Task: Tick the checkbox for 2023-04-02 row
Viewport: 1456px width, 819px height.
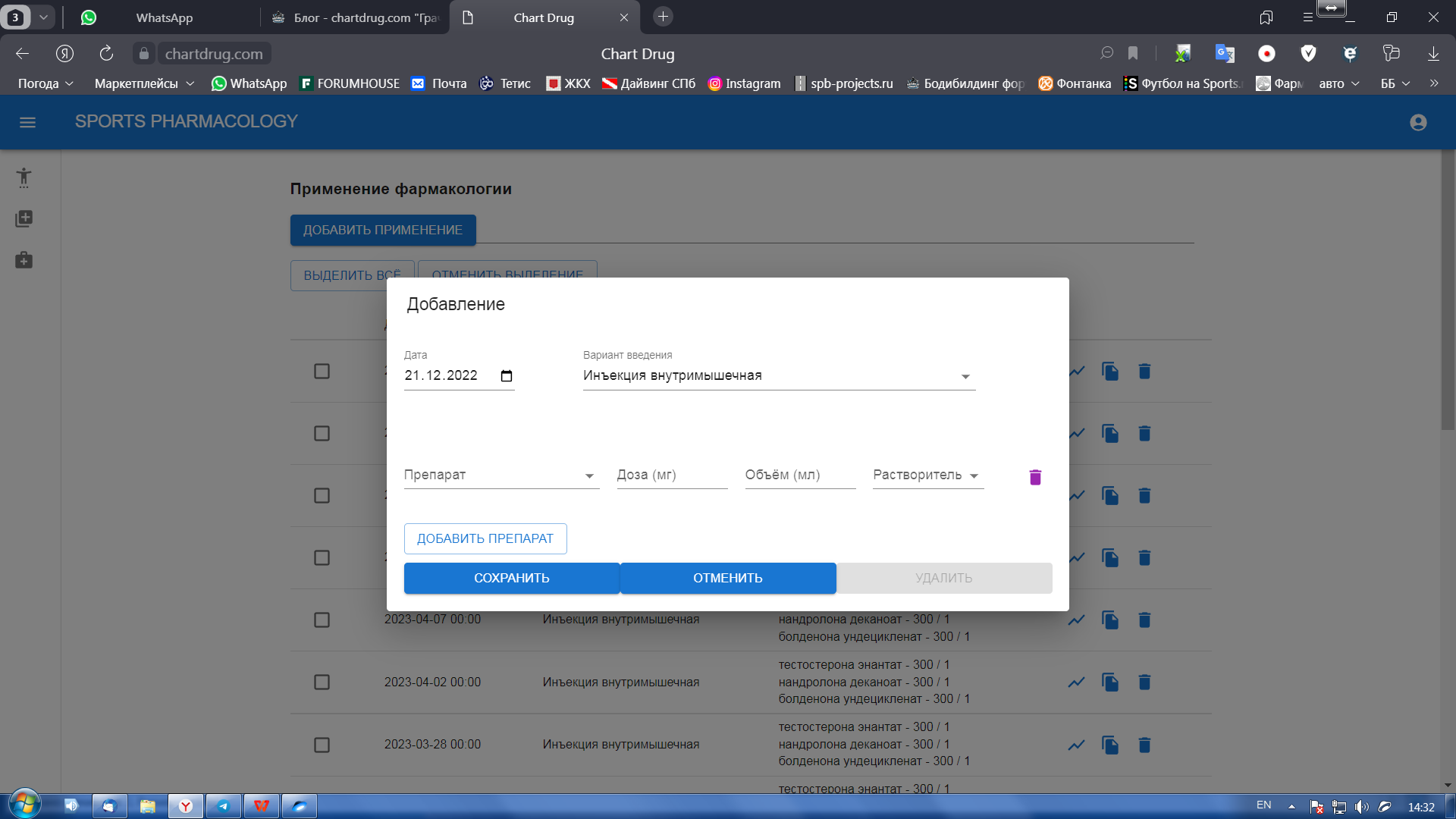Action: click(x=322, y=682)
